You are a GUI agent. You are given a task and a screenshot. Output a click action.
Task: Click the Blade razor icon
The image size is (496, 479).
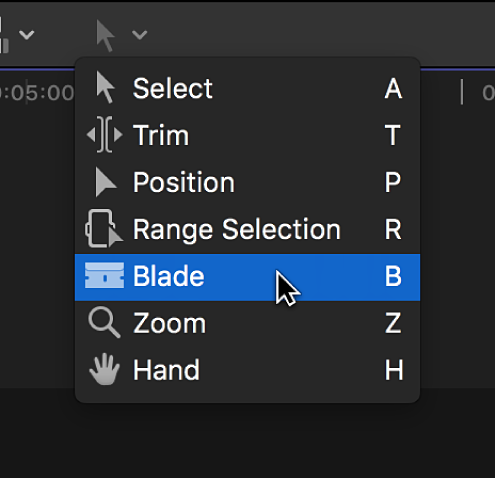[104, 276]
